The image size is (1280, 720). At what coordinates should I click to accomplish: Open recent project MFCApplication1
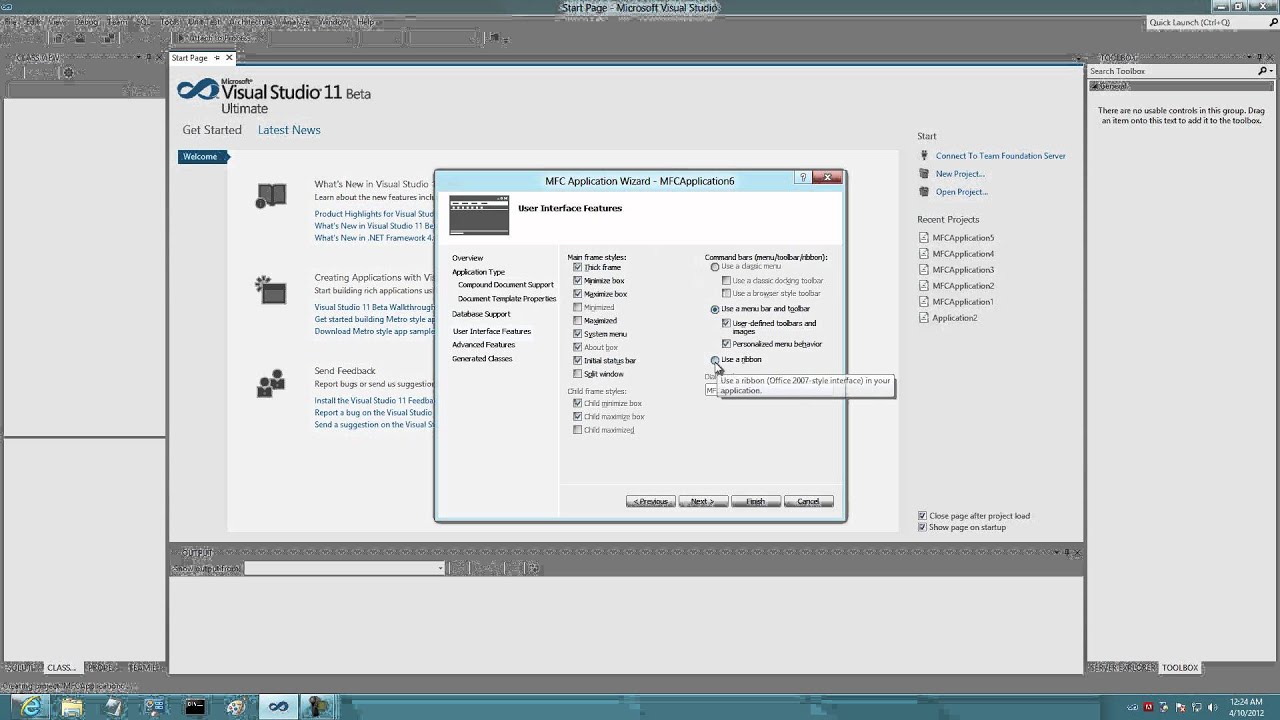963,302
